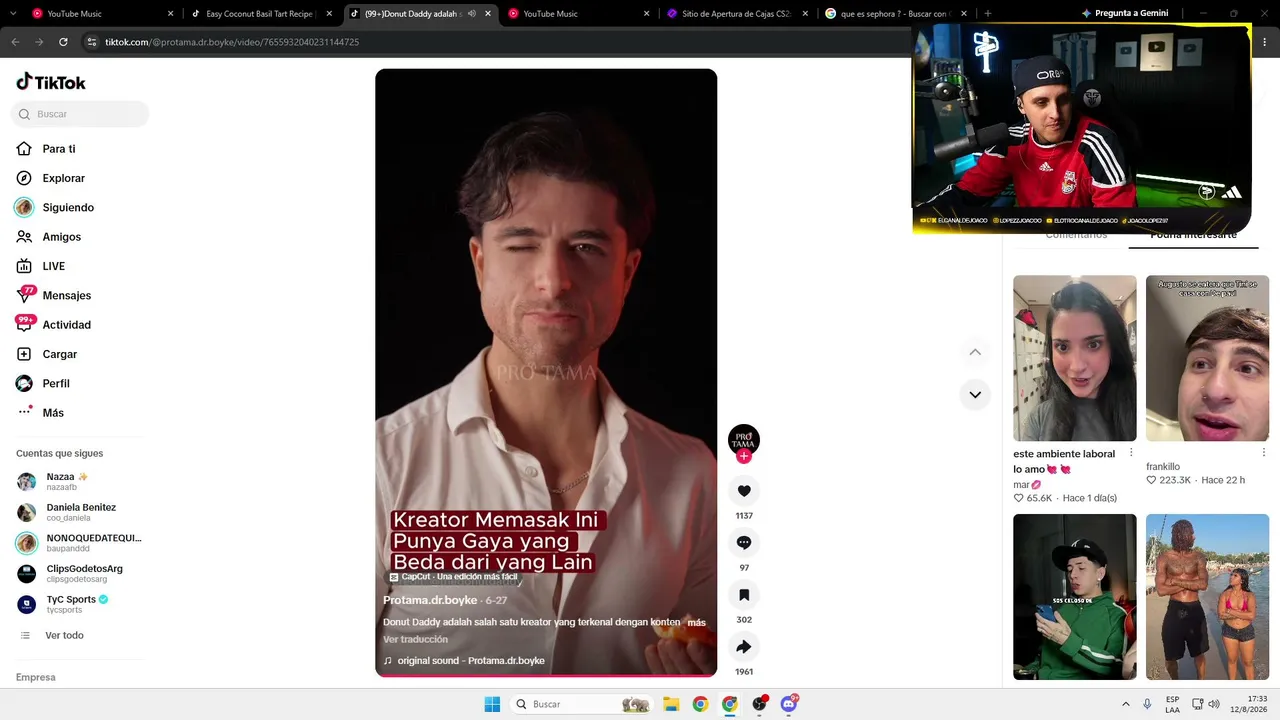Screen dimensions: 1280x720
Task: Like the Protama.dr.boyke video with the heart icon
Action: click(x=744, y=491)
